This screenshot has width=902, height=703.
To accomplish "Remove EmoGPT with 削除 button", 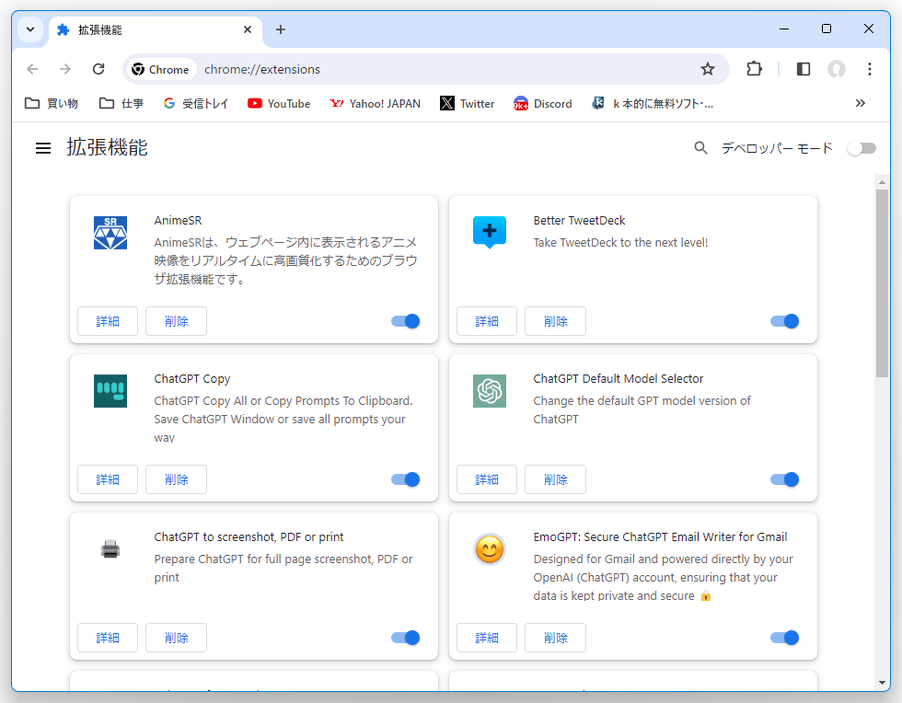I will coord(555,637).
